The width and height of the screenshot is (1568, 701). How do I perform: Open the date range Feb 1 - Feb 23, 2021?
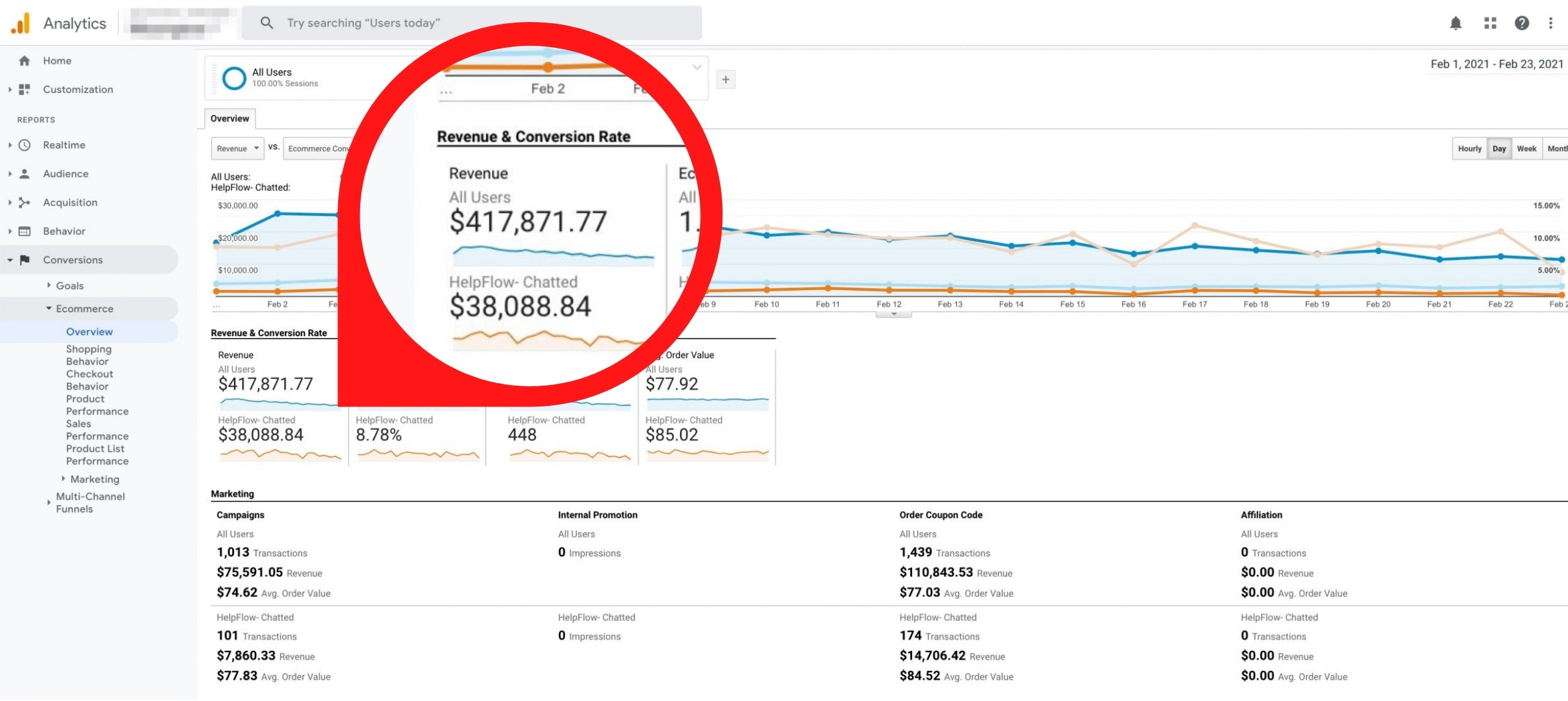(x=1496, y=64)
